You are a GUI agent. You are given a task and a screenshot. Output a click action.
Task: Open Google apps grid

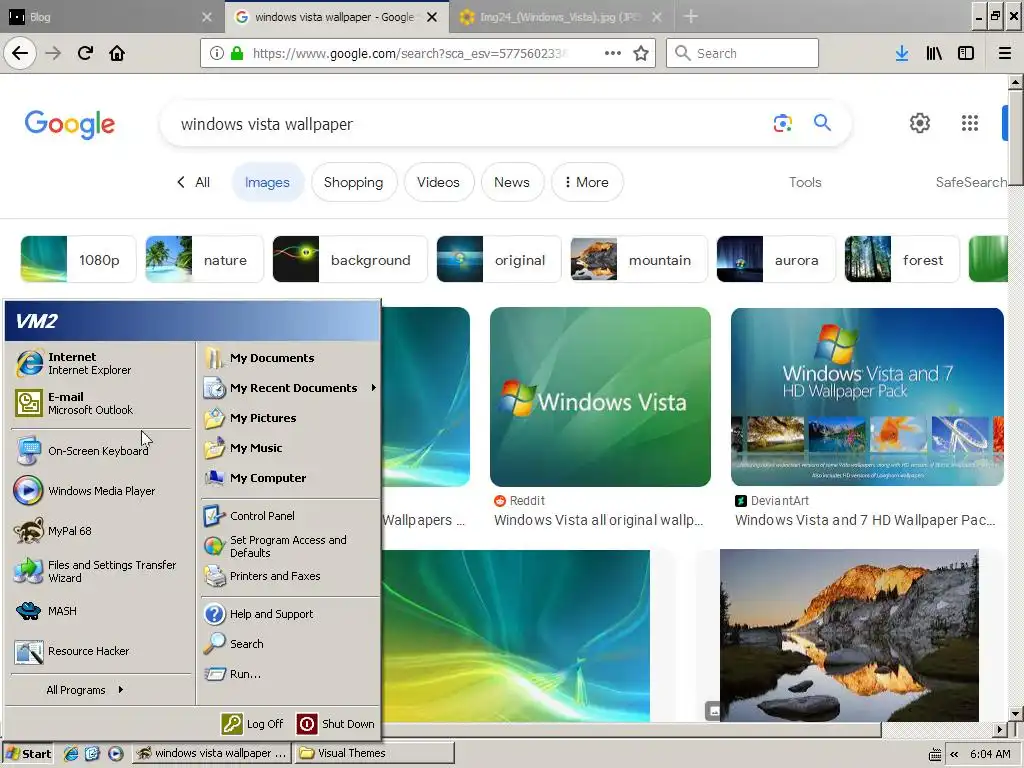[x=970, y=123]
